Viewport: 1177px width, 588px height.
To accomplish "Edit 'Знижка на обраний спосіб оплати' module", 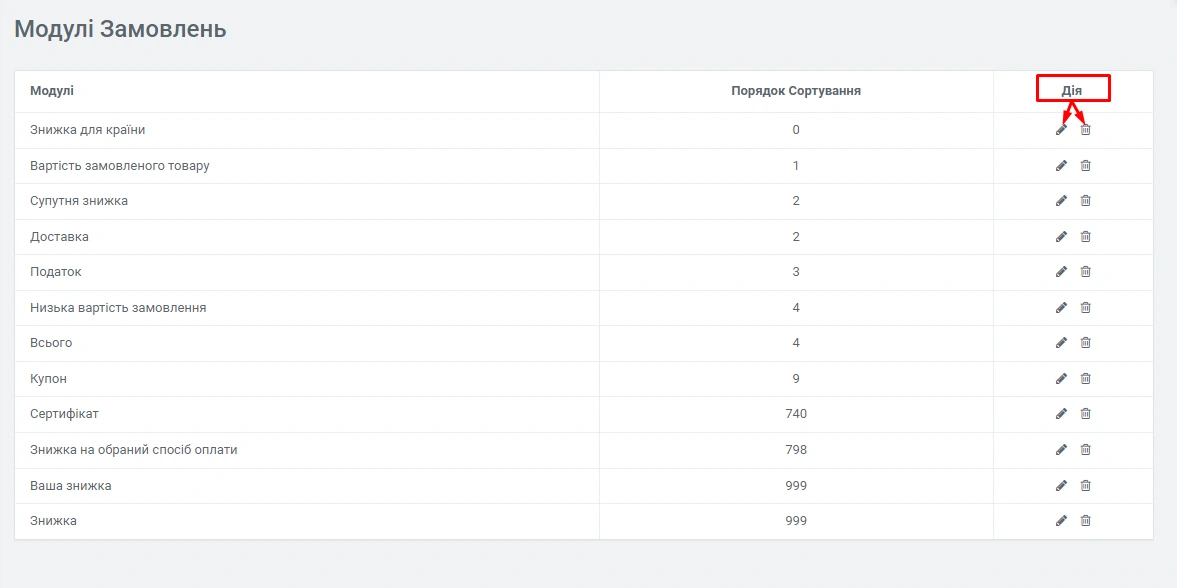I will (1061, 450).
